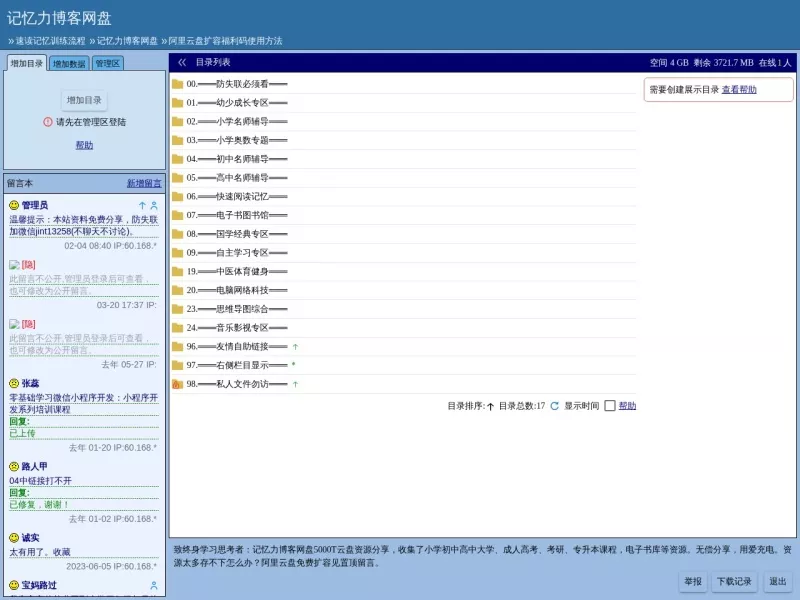This screenshot has width=800, height=600.
Task: Click green arrow beside 98 私人文件勿访
Action: pos(295,384)
